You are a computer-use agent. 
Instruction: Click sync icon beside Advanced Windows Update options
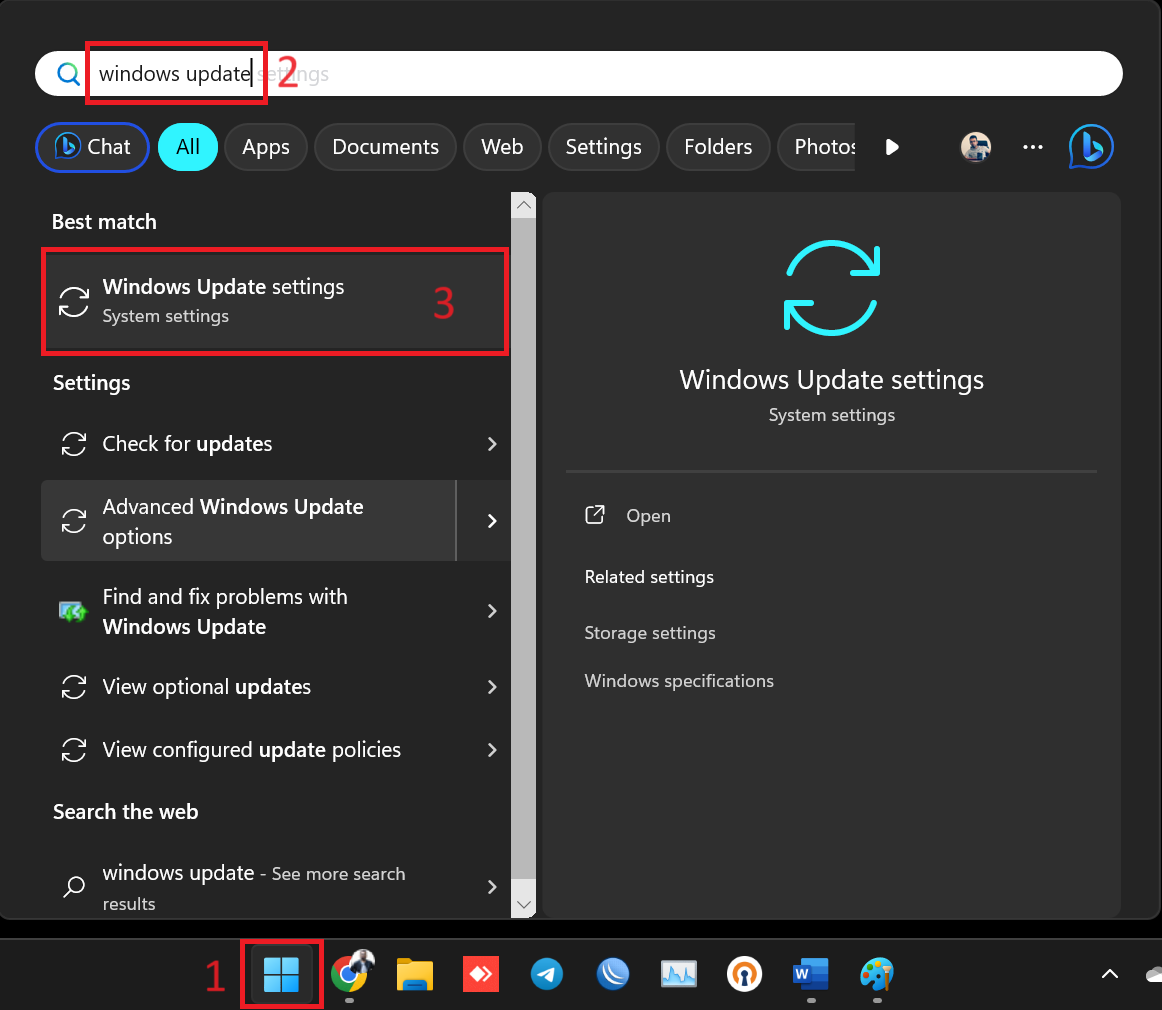(73, 521)
